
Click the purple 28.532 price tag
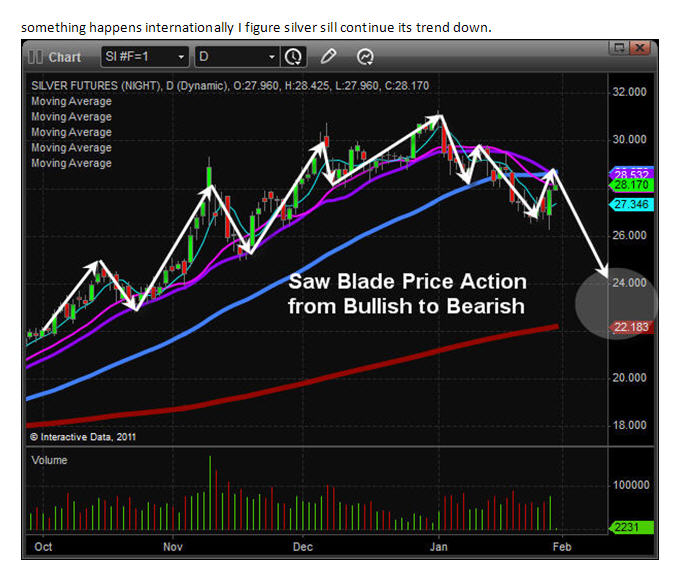[x=631, y=172]
